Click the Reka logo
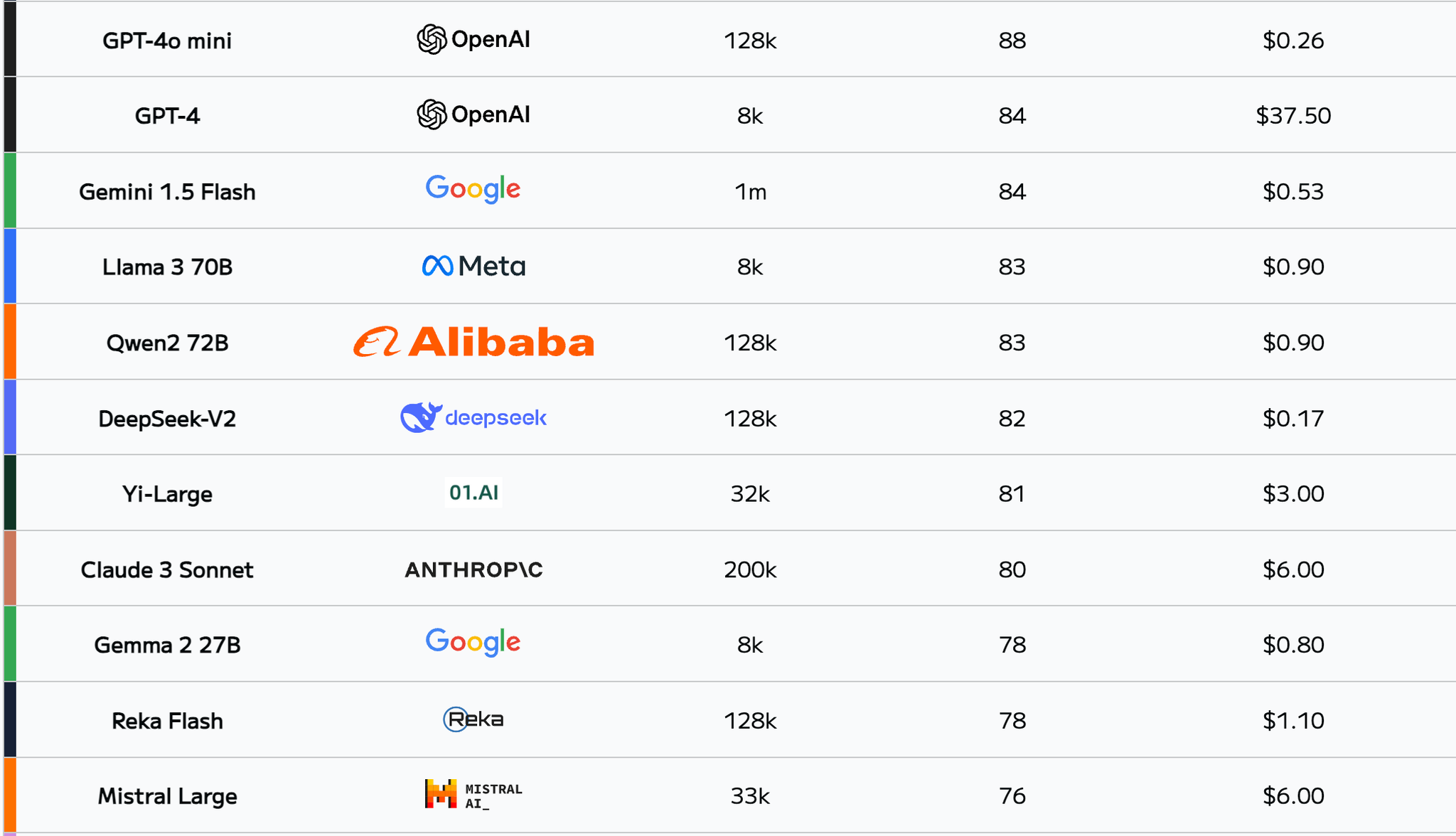The height and width of the screenshot is (836, 1456). [473, 719]
